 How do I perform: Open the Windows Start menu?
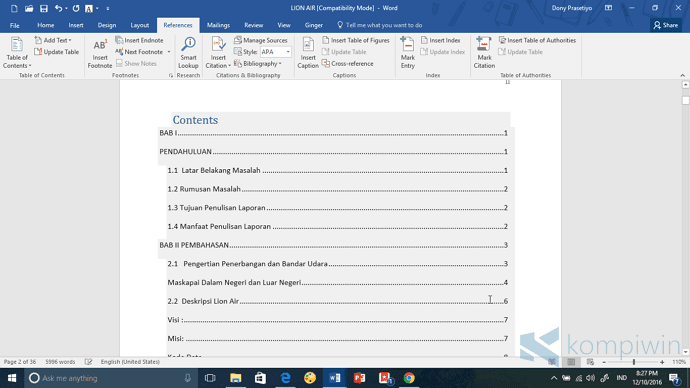[x=12, y=378]
